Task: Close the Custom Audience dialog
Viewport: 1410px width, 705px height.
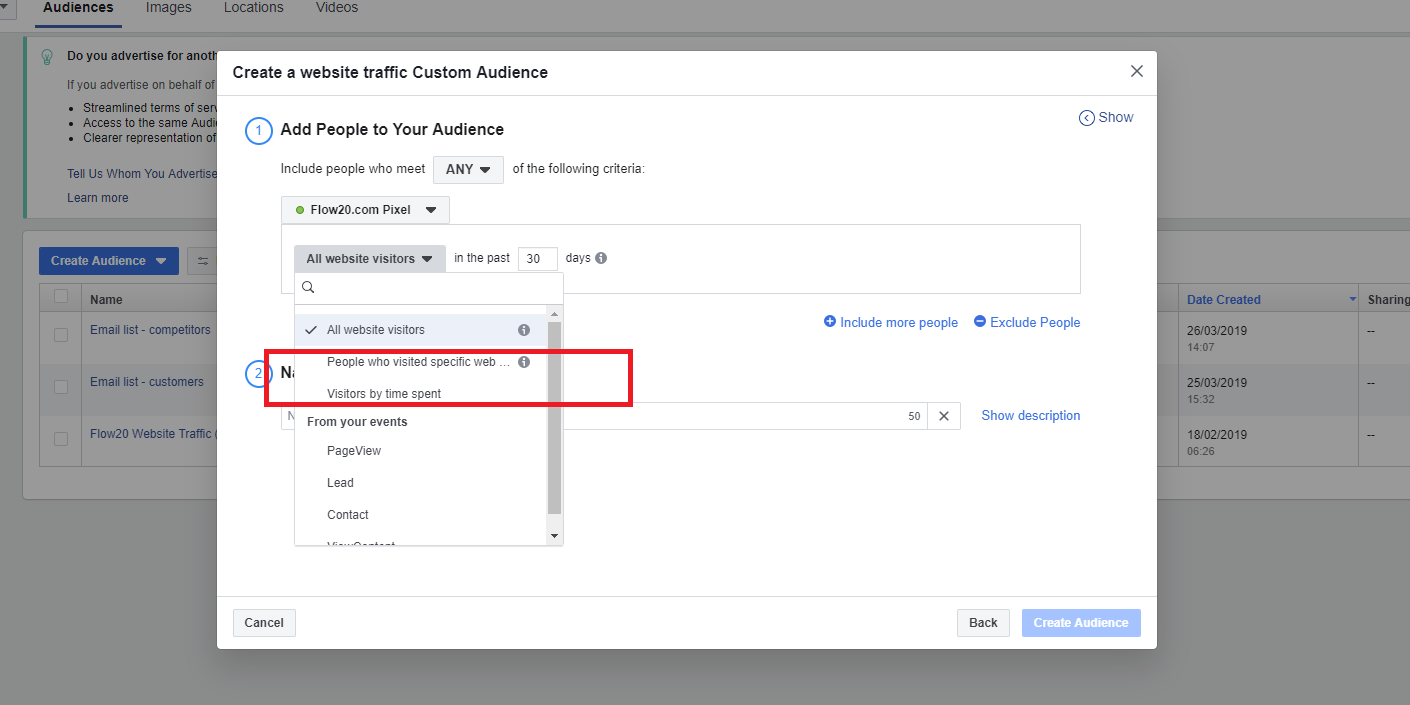Action: coord(1136,71)
